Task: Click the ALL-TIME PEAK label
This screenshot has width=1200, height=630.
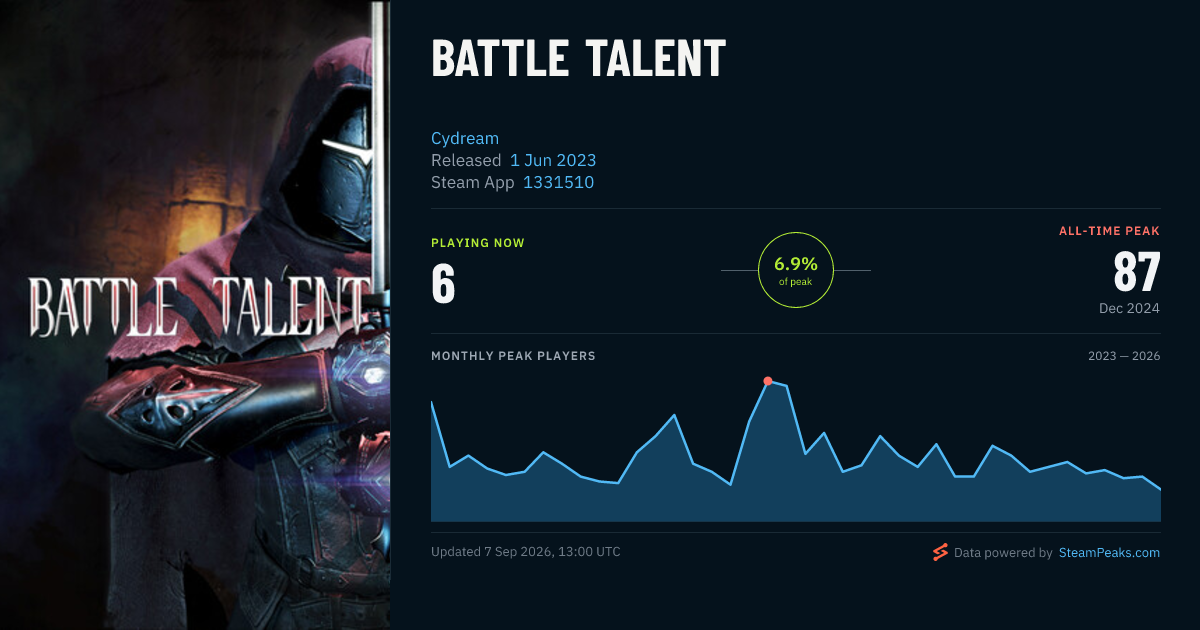Action: pos(1109,231)
